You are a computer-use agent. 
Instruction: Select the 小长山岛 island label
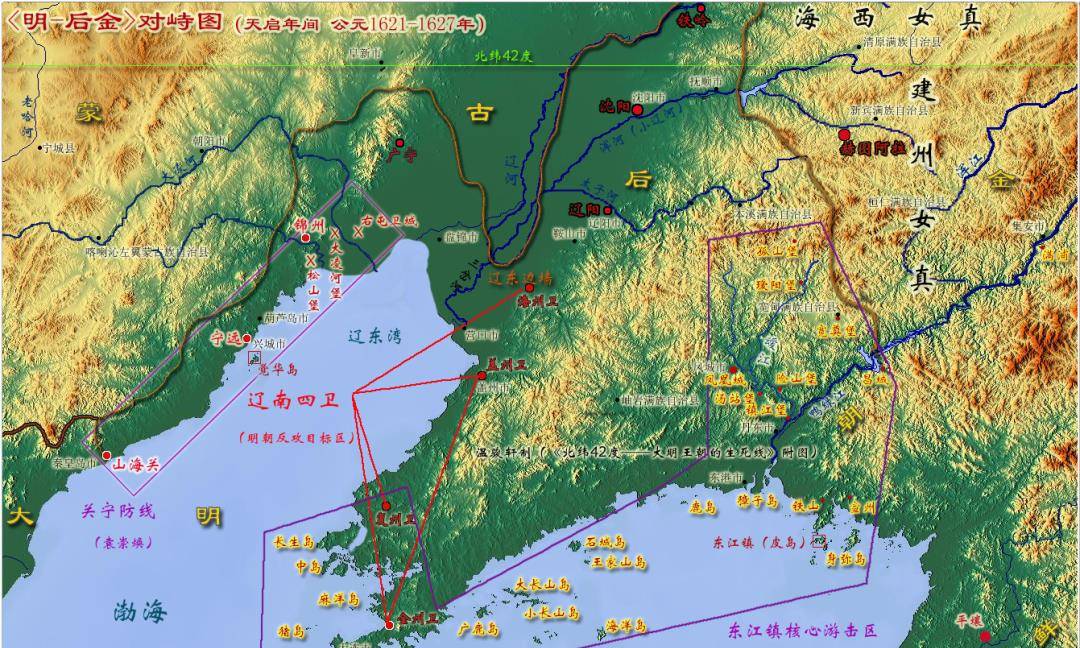(x=551, y=613)
